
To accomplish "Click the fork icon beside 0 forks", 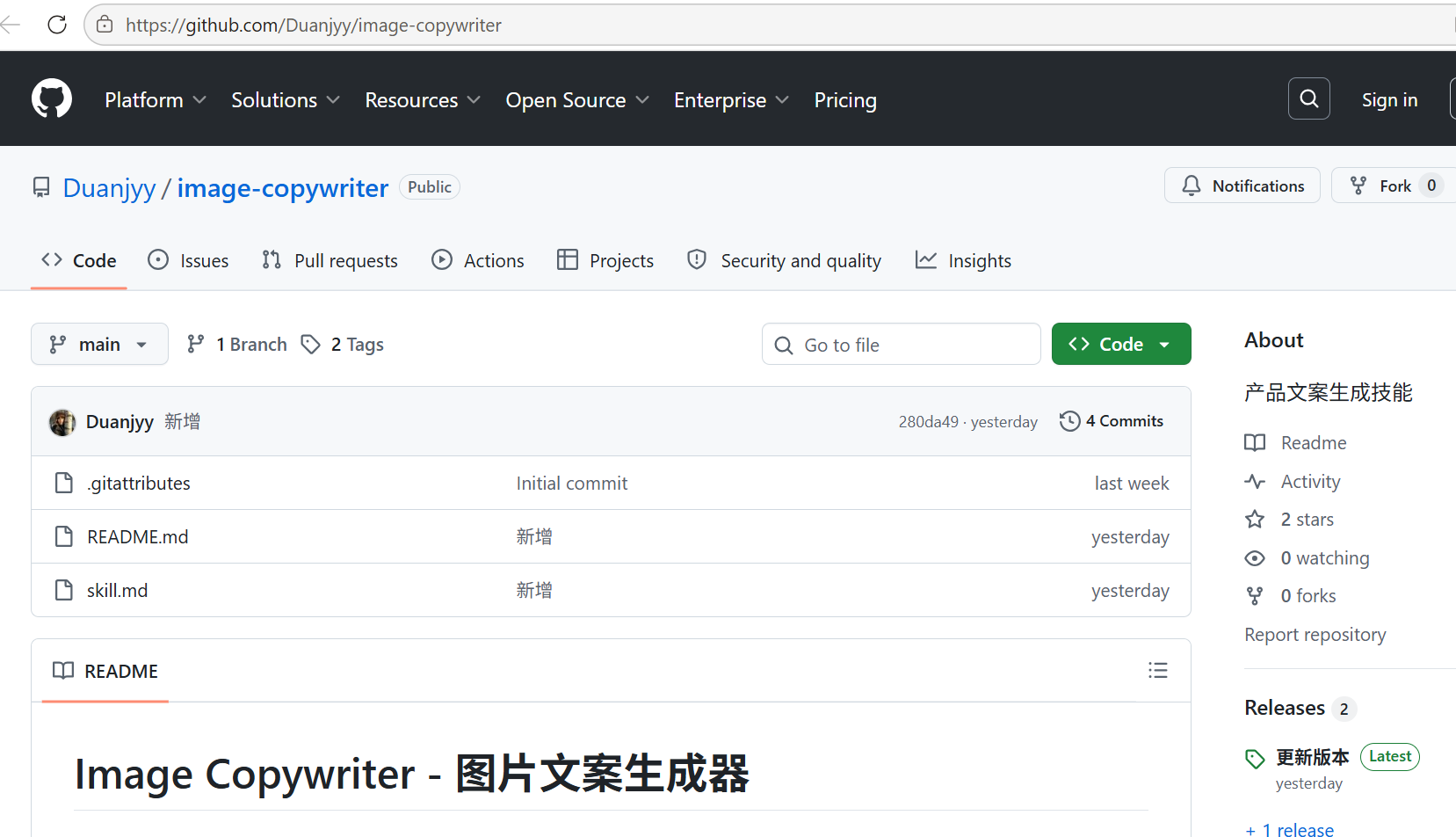I will point(1255,596).
